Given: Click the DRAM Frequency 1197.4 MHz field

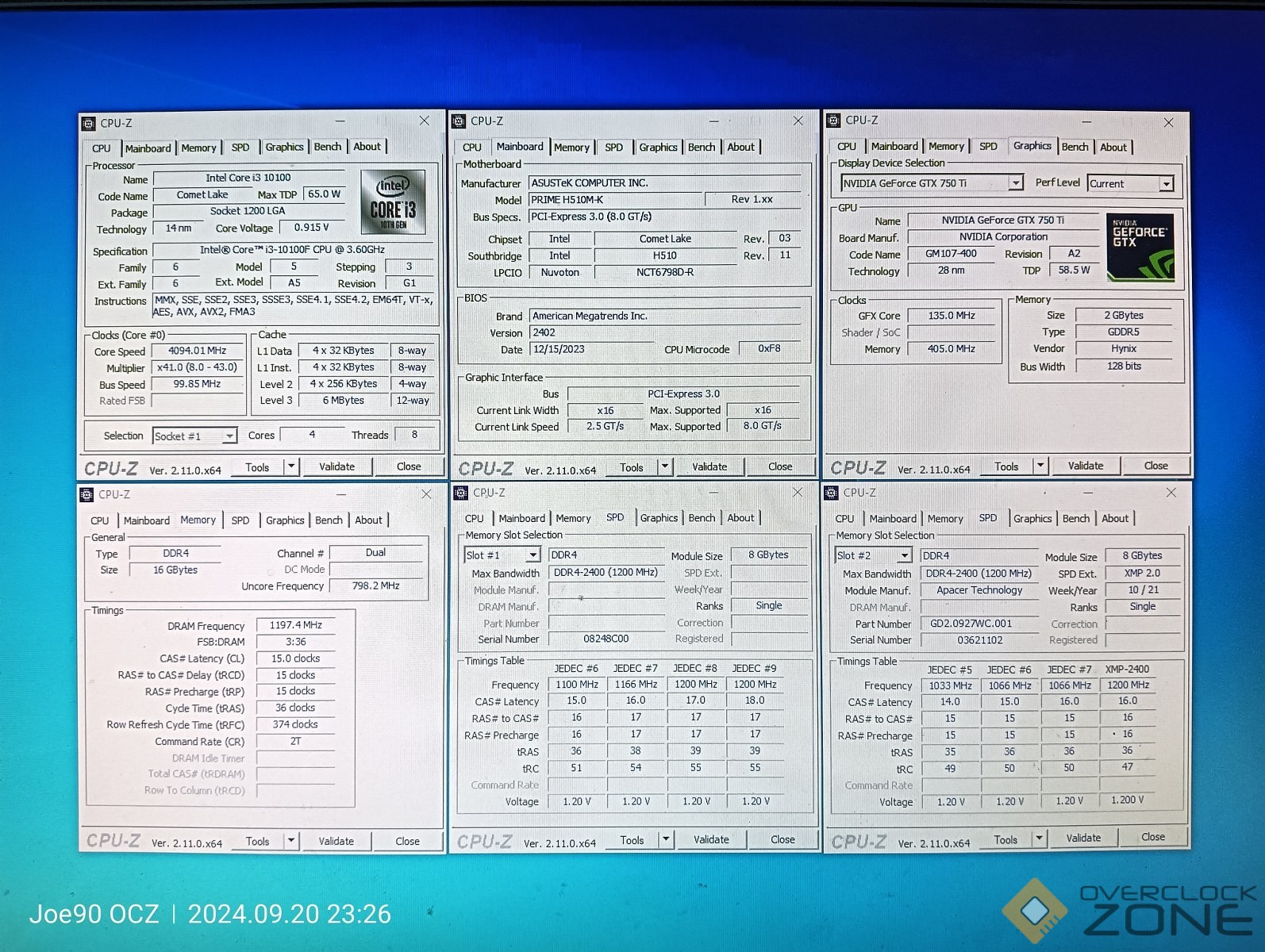Looking at the screenshot, I should tap(296, 625).
